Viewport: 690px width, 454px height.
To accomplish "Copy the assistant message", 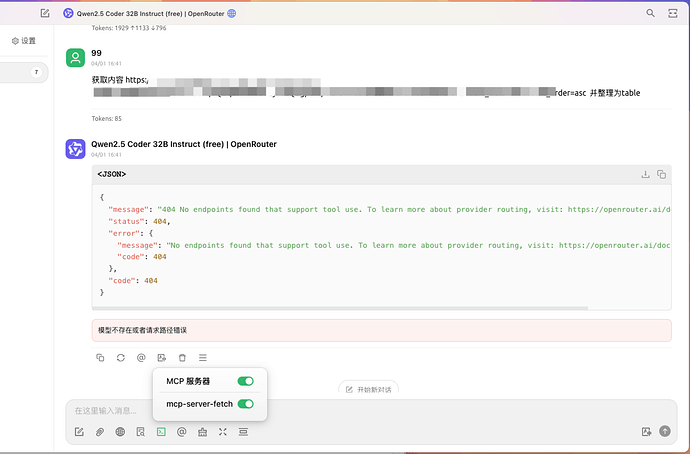I will point(100,358).
